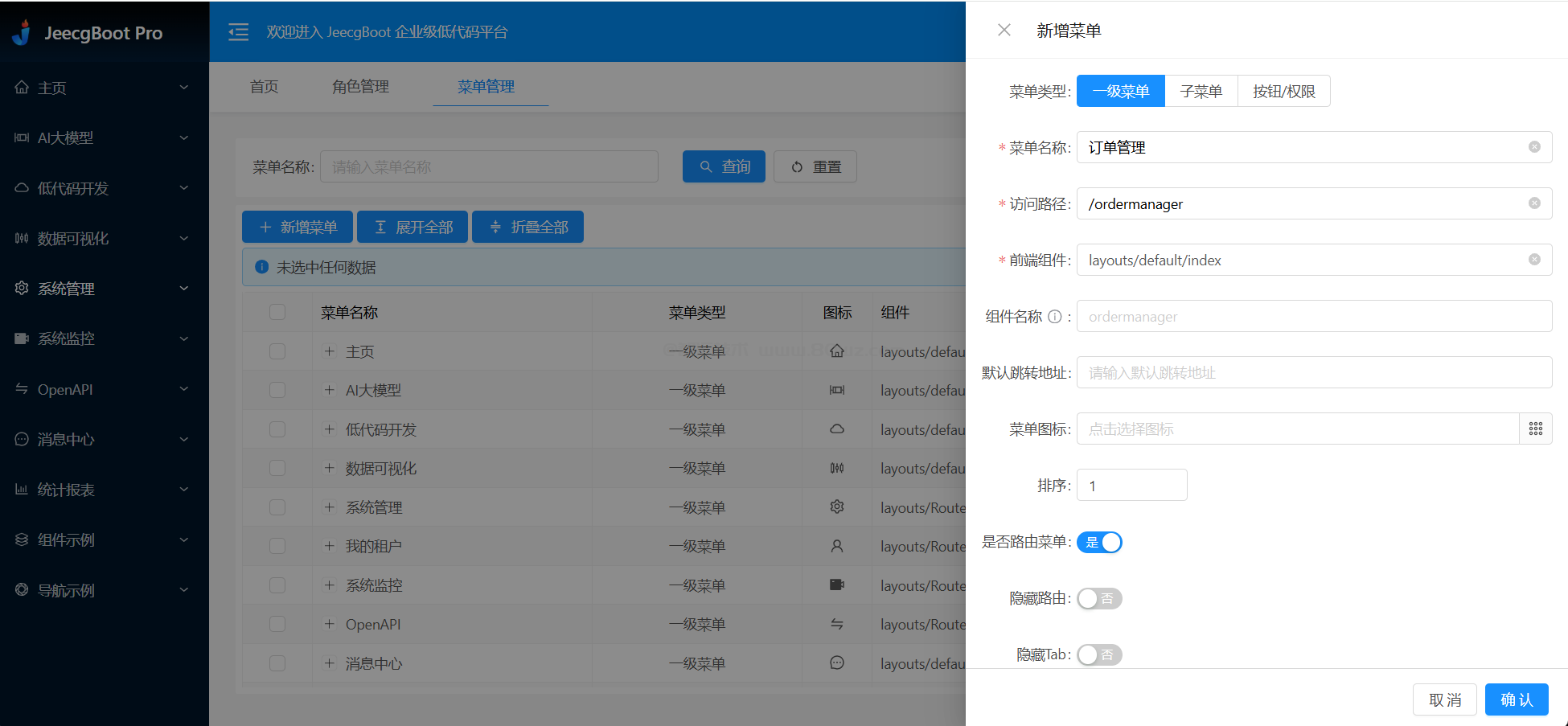Check the checkbox for the 主页 row
The width and height of the screenshot is (1568, 726).
pyautogui.click(x=277, y=351)
